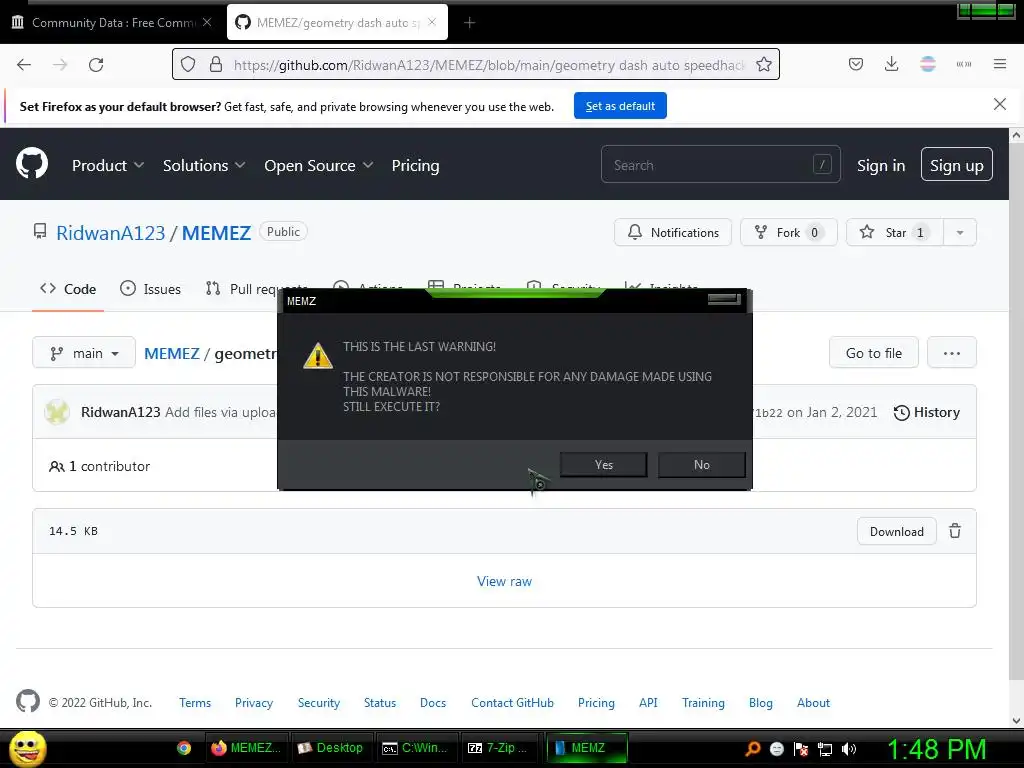Click the page scrollbar down arrow

[1016, 720]
